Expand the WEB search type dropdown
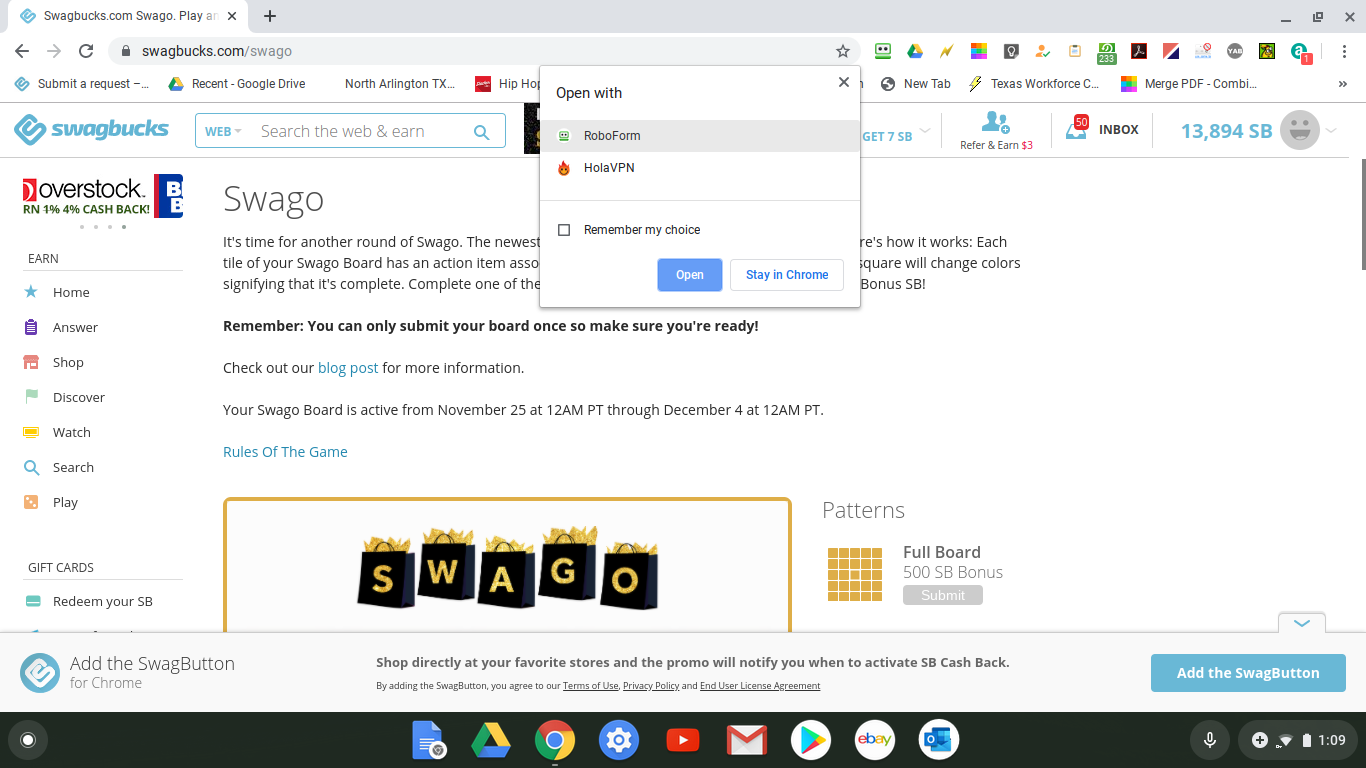This screenshot has height=768, width=1366. 223,131
